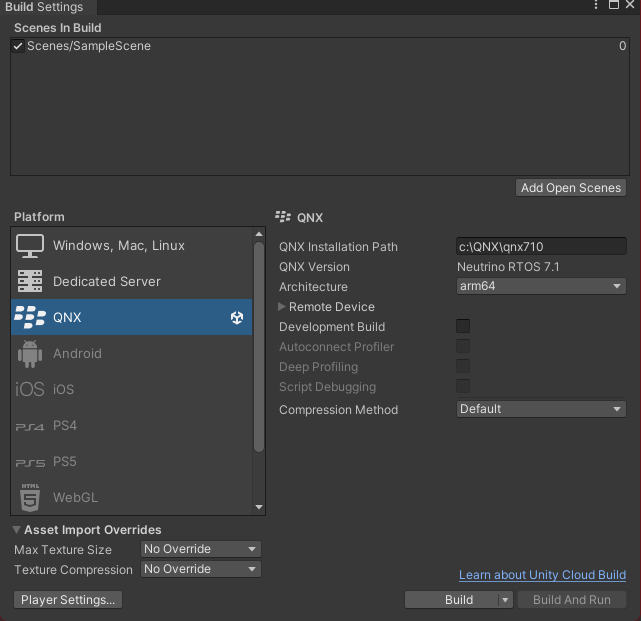This screenshot has width=641, height=621.
Task: Click the scene index 0 number
Action: pyautogui.click(x=622, y=46)
